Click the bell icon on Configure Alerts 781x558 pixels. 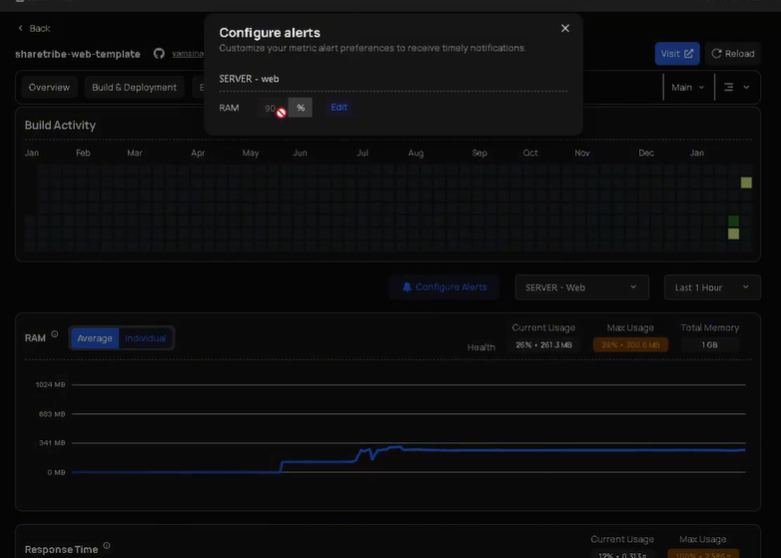pyautogui.click(x=407, y=287)
